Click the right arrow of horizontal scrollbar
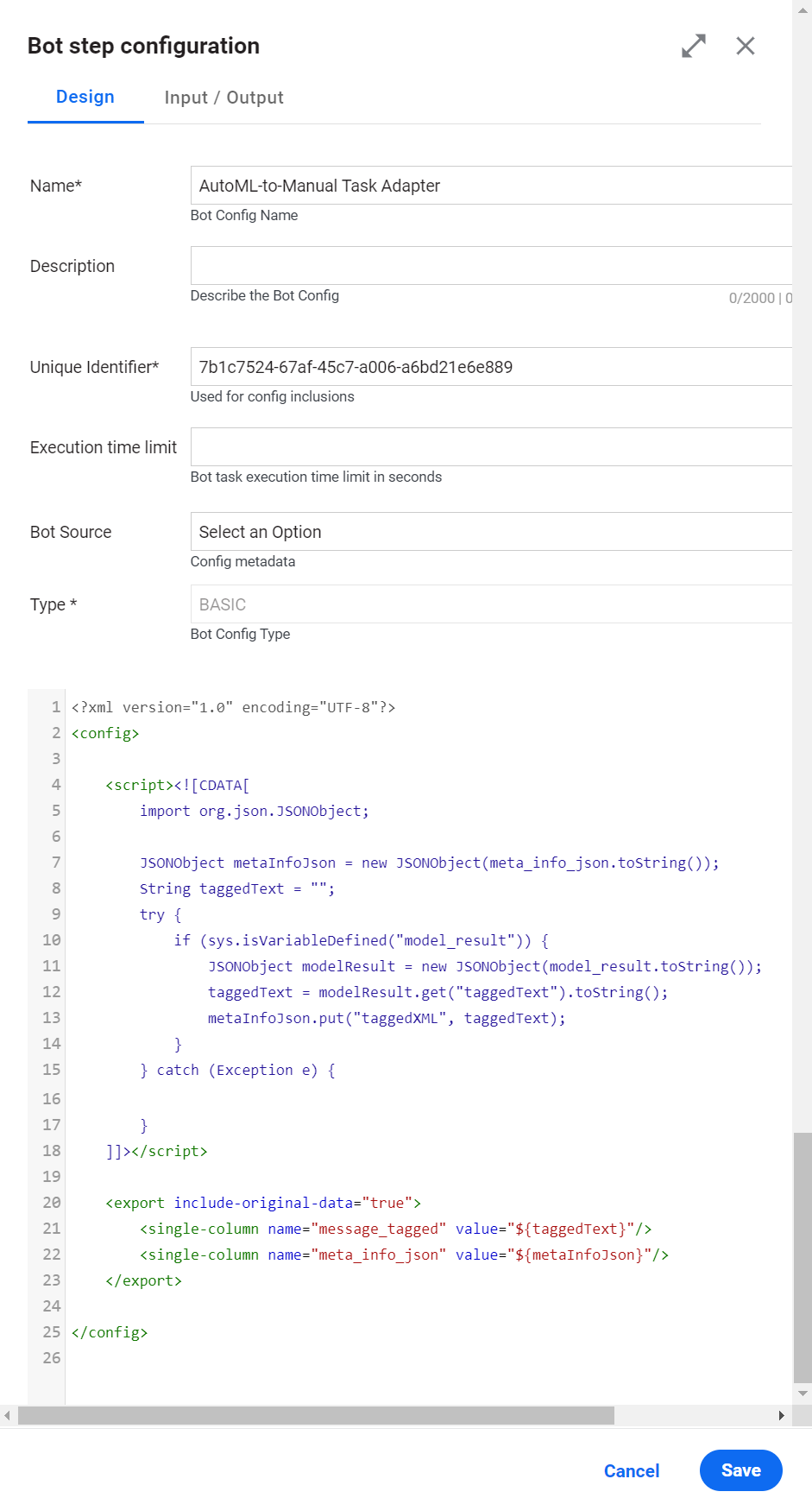The image size is (812, 1498). click(x=782, y=1415)
